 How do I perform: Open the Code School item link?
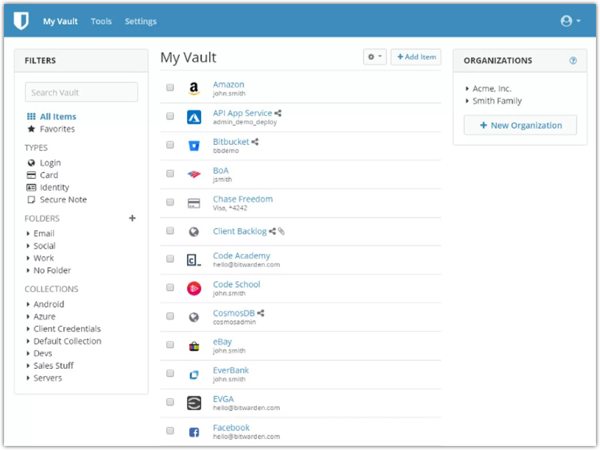(236, 284)
